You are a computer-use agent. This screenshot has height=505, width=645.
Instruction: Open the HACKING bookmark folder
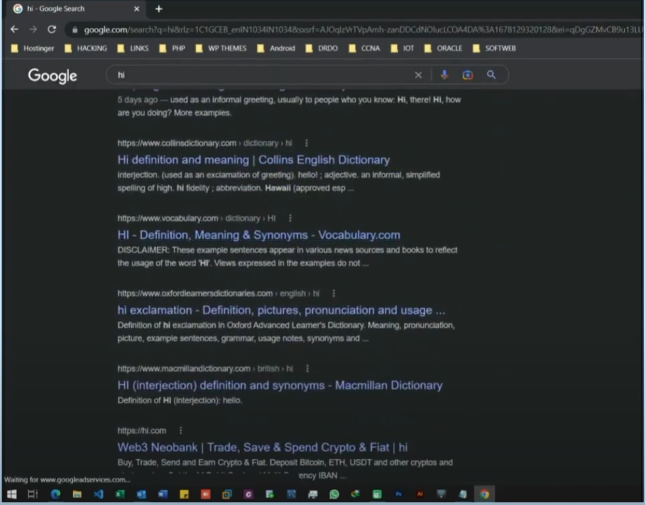click(x=86, y=49)
